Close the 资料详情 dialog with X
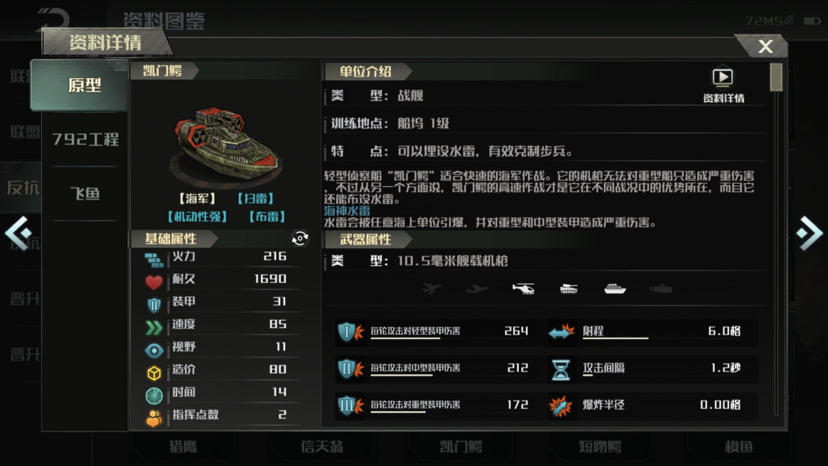 (x=765, y=46)
